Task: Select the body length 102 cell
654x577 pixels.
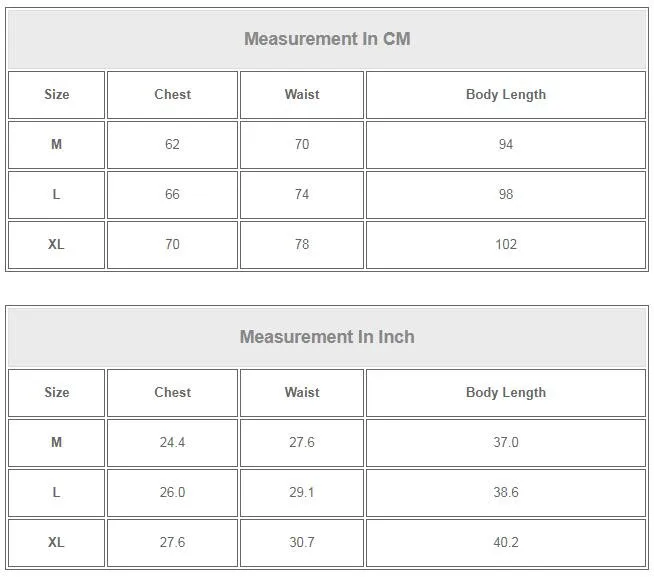Action: 506,245
